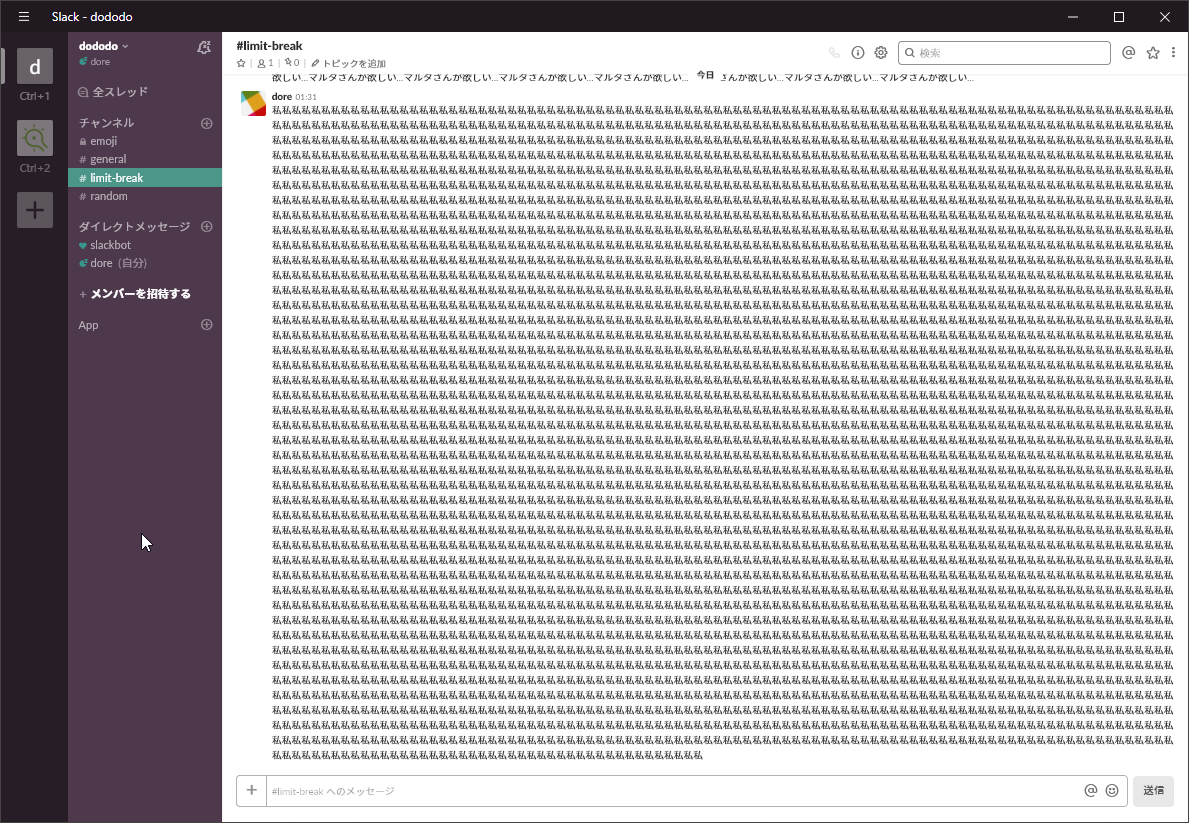This screenshot has width=1189, height=823.
Task: Star the limit-break channel
Action: click(x=241, y=63)
